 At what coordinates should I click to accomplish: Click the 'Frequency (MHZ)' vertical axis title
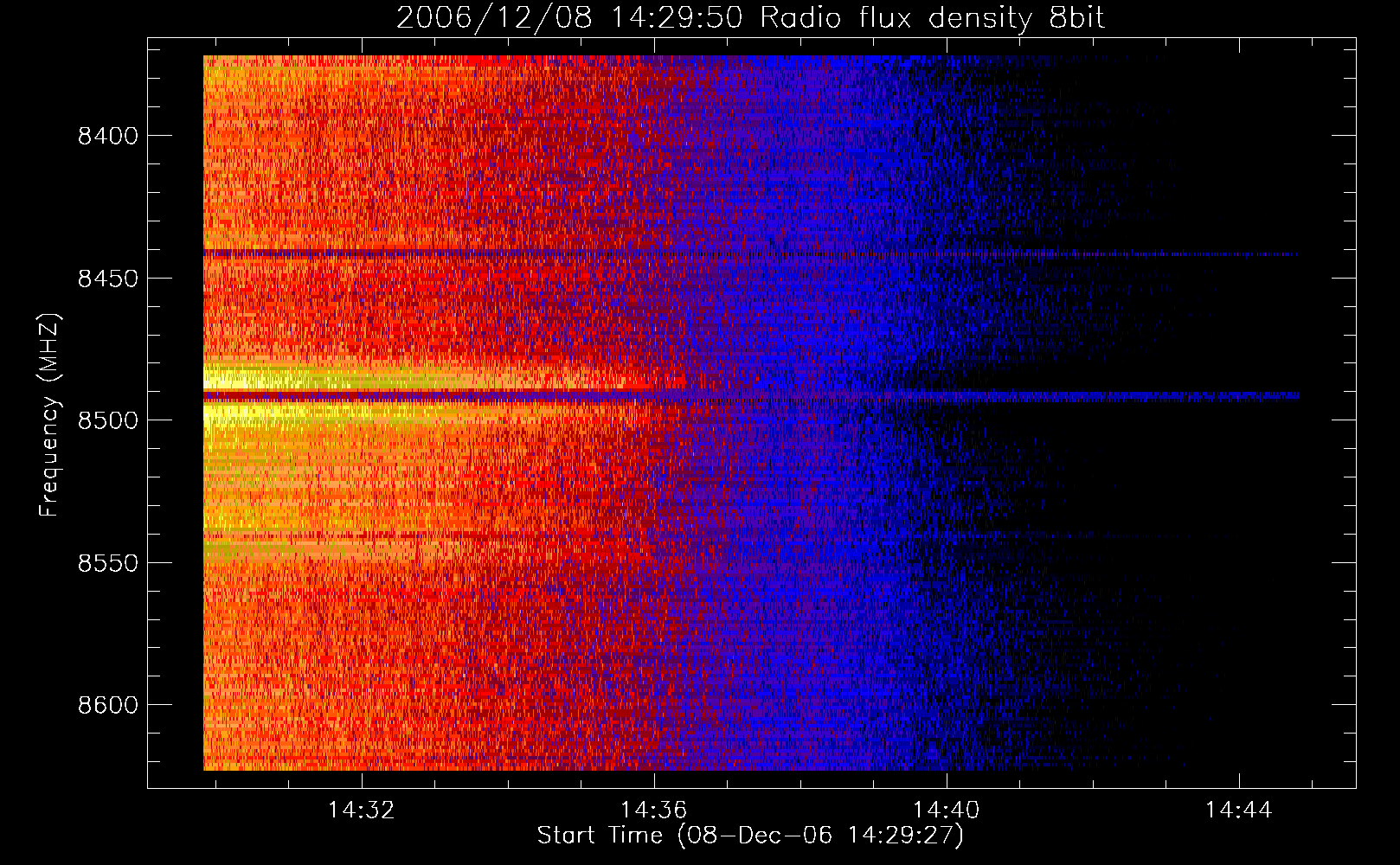point(49,415)
